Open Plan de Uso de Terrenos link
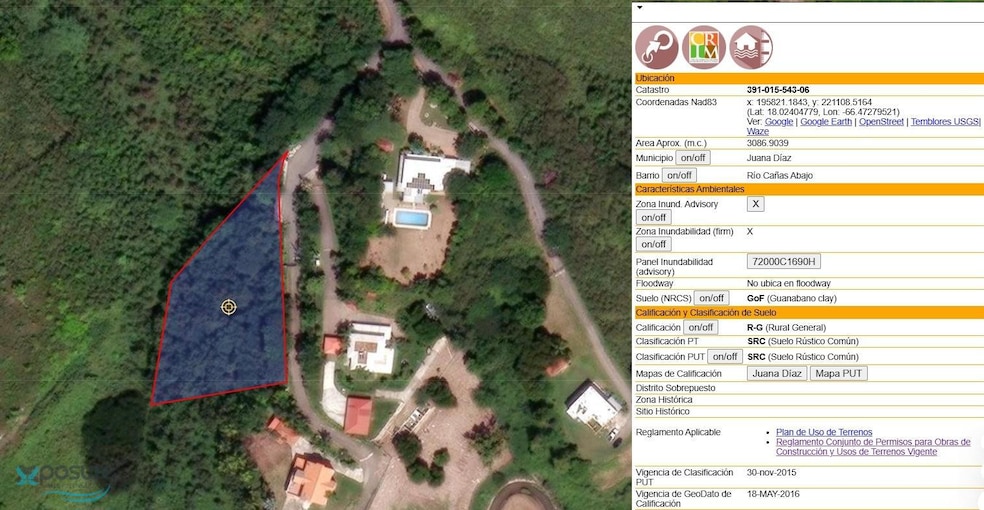The height and width of the screenshot is (510, 984). (x=824, y=432)
